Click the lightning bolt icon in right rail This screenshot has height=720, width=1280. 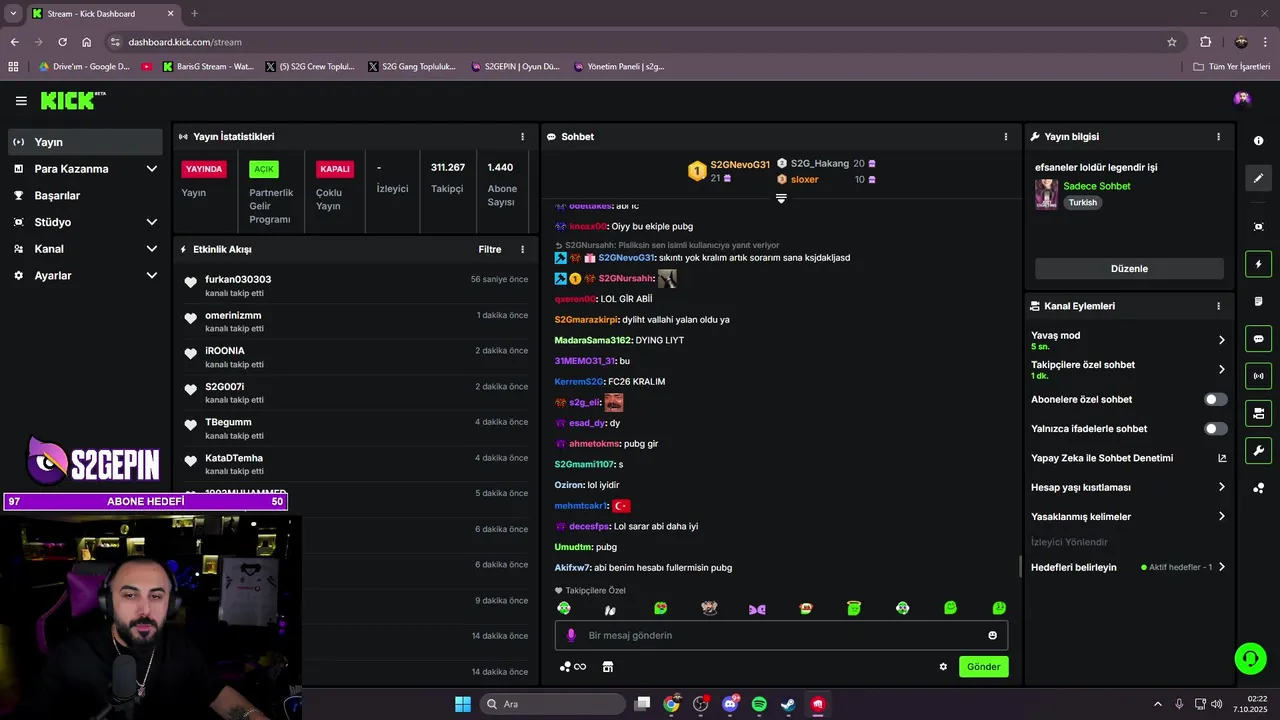[1258, 264]
